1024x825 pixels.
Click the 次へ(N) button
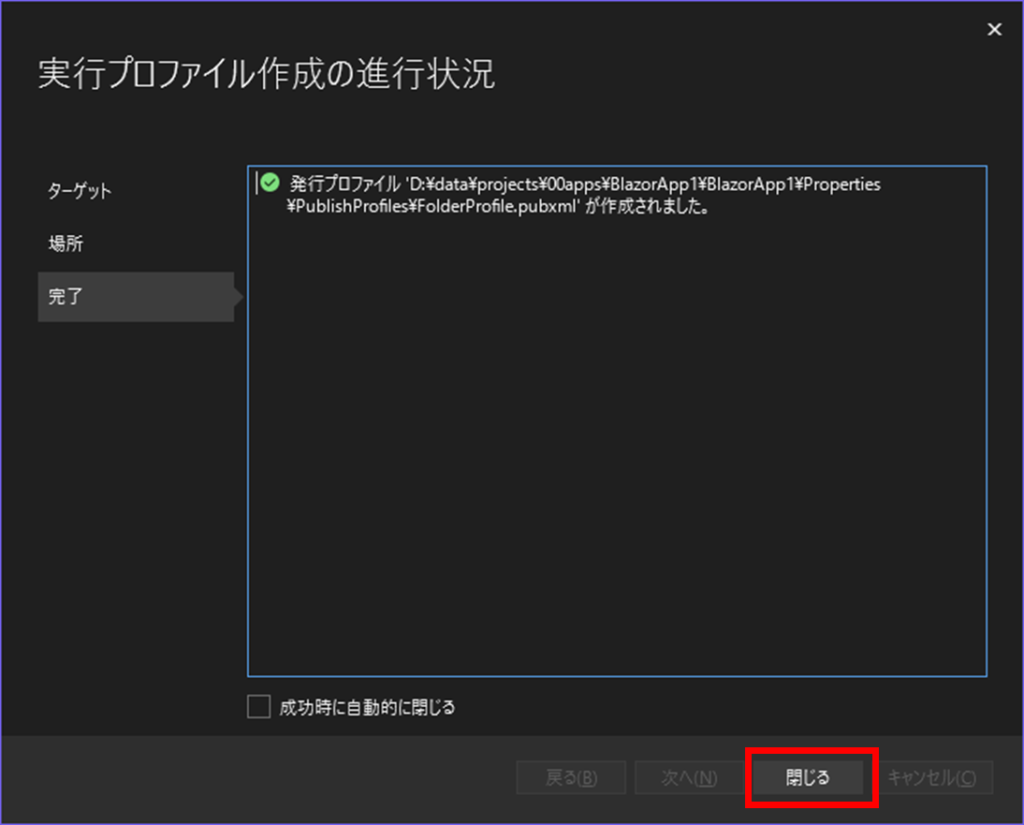click(x=689, y=778)
